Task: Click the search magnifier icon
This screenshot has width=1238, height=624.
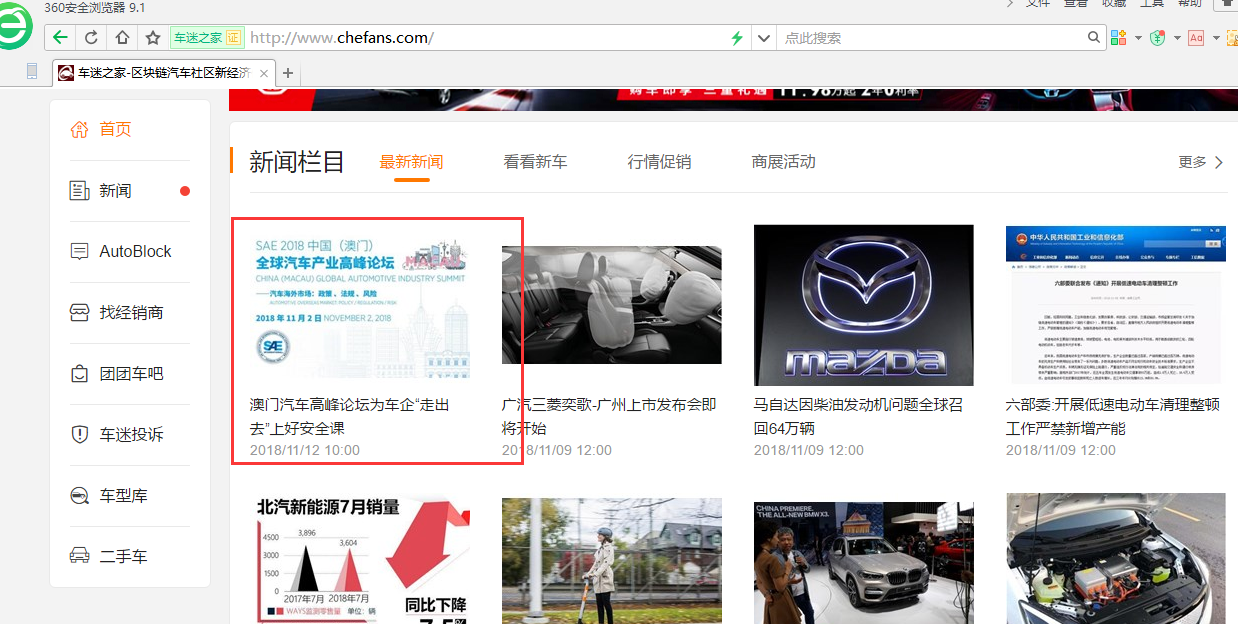Action: pyautogui.click(x=1094, y=38)
